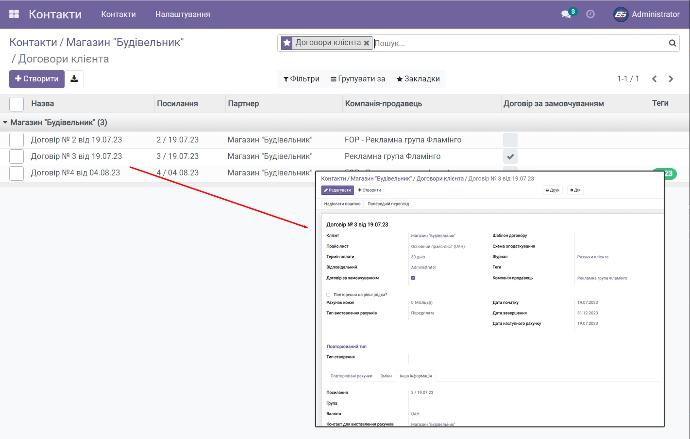This screenshot has width=690, height=439.
Task: Go to previous page arrow
Action: click(655, 79)
